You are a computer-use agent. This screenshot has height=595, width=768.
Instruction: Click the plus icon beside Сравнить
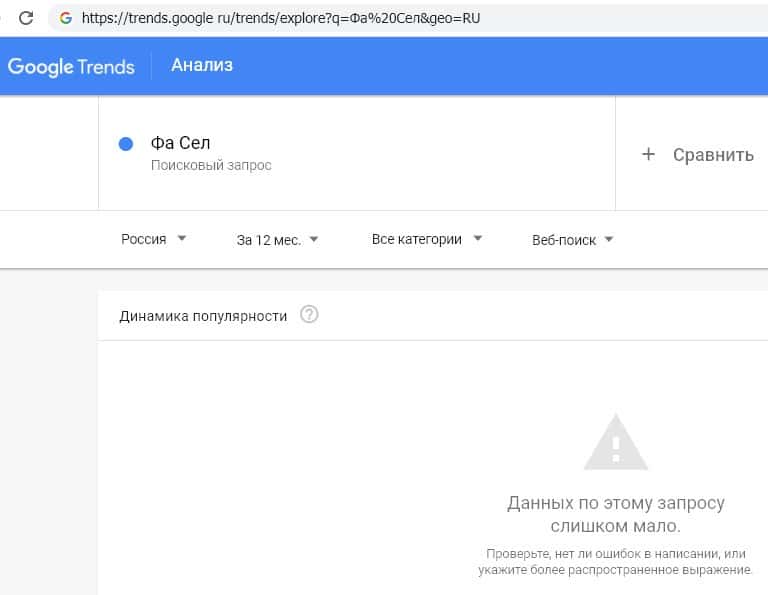pyautogui.click(x=648, y=154)
